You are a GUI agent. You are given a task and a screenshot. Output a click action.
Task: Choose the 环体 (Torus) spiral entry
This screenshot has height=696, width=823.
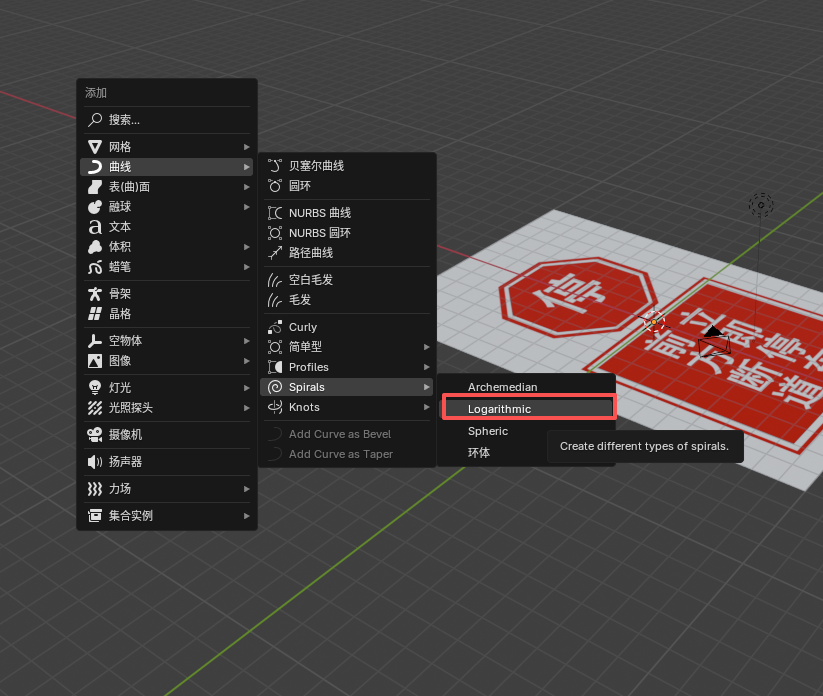pos(479,453)
